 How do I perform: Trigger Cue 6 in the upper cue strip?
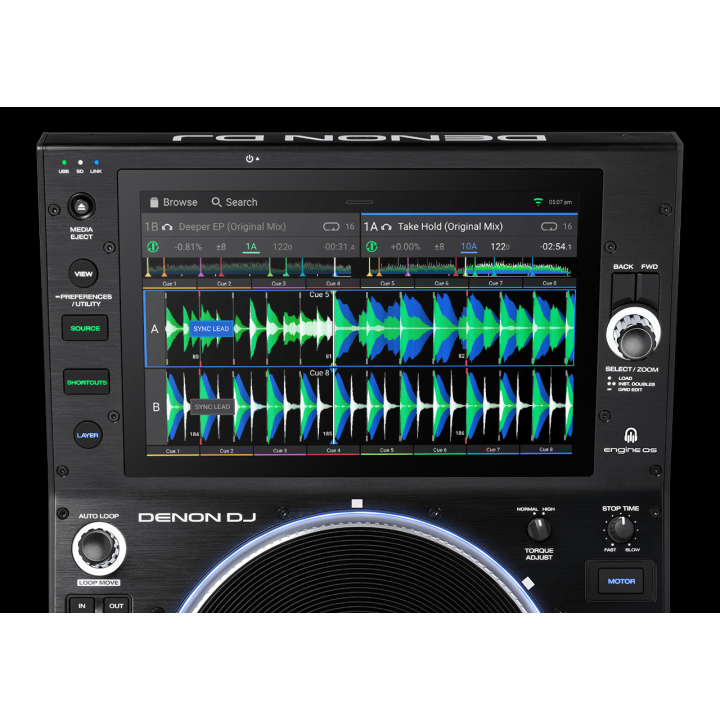[441, 284]
